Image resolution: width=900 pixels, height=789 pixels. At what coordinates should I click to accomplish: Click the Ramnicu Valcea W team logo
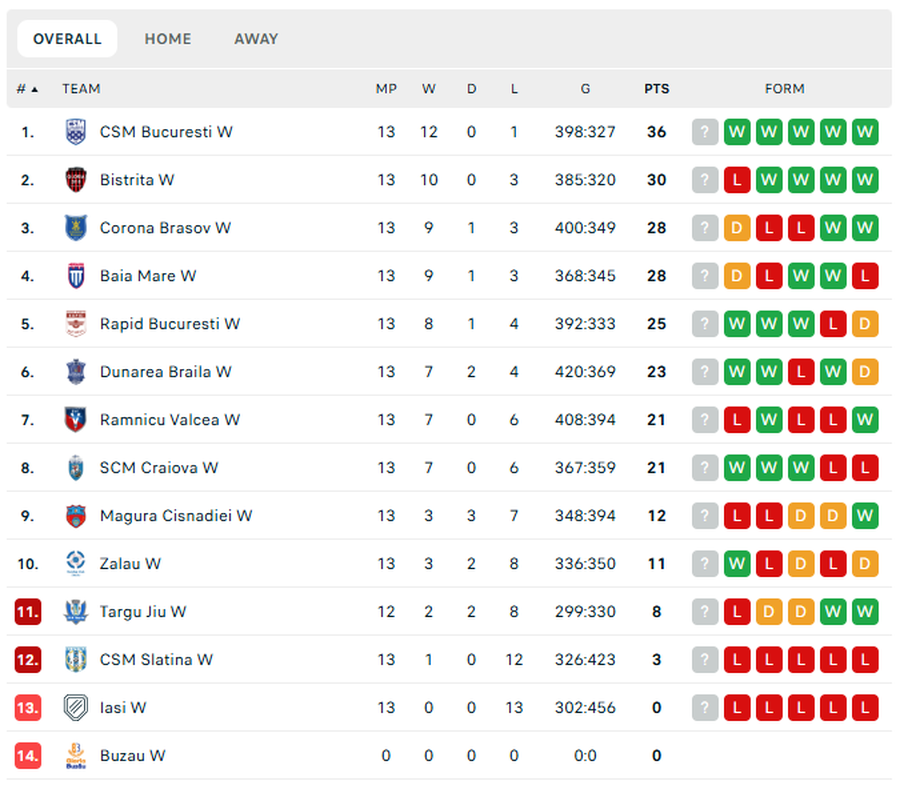pyautogui.click(x=76, y=420)
